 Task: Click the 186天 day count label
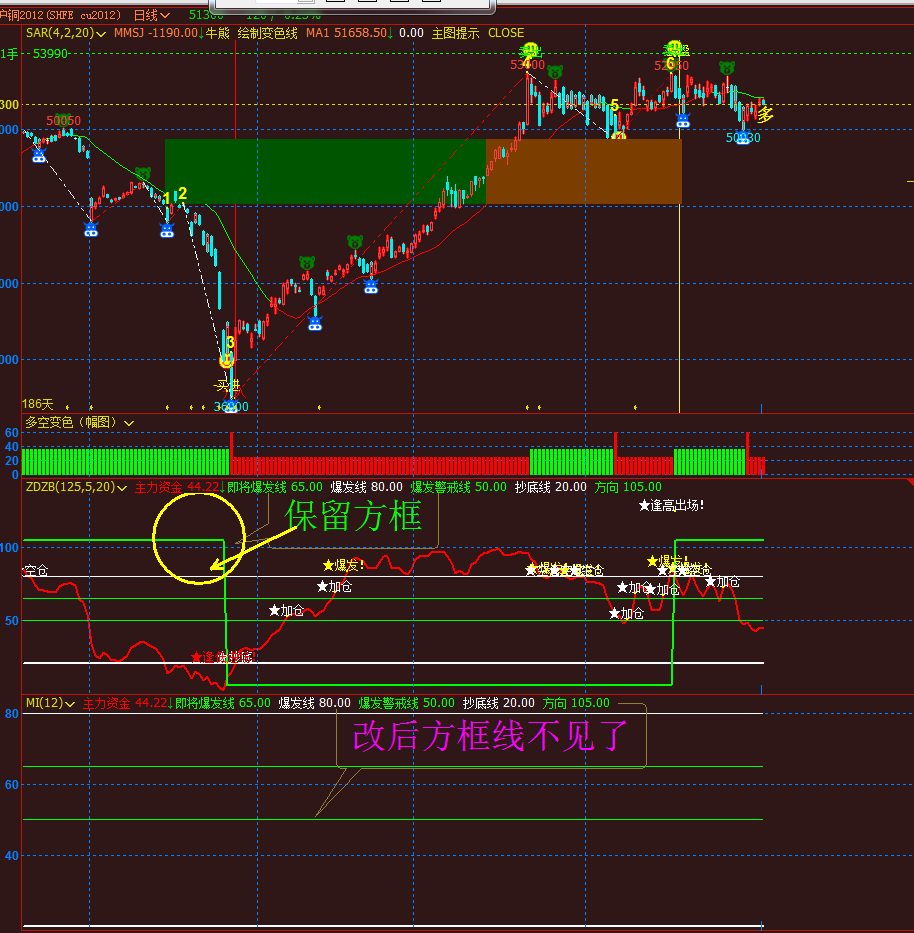click(x=38, y=405)
